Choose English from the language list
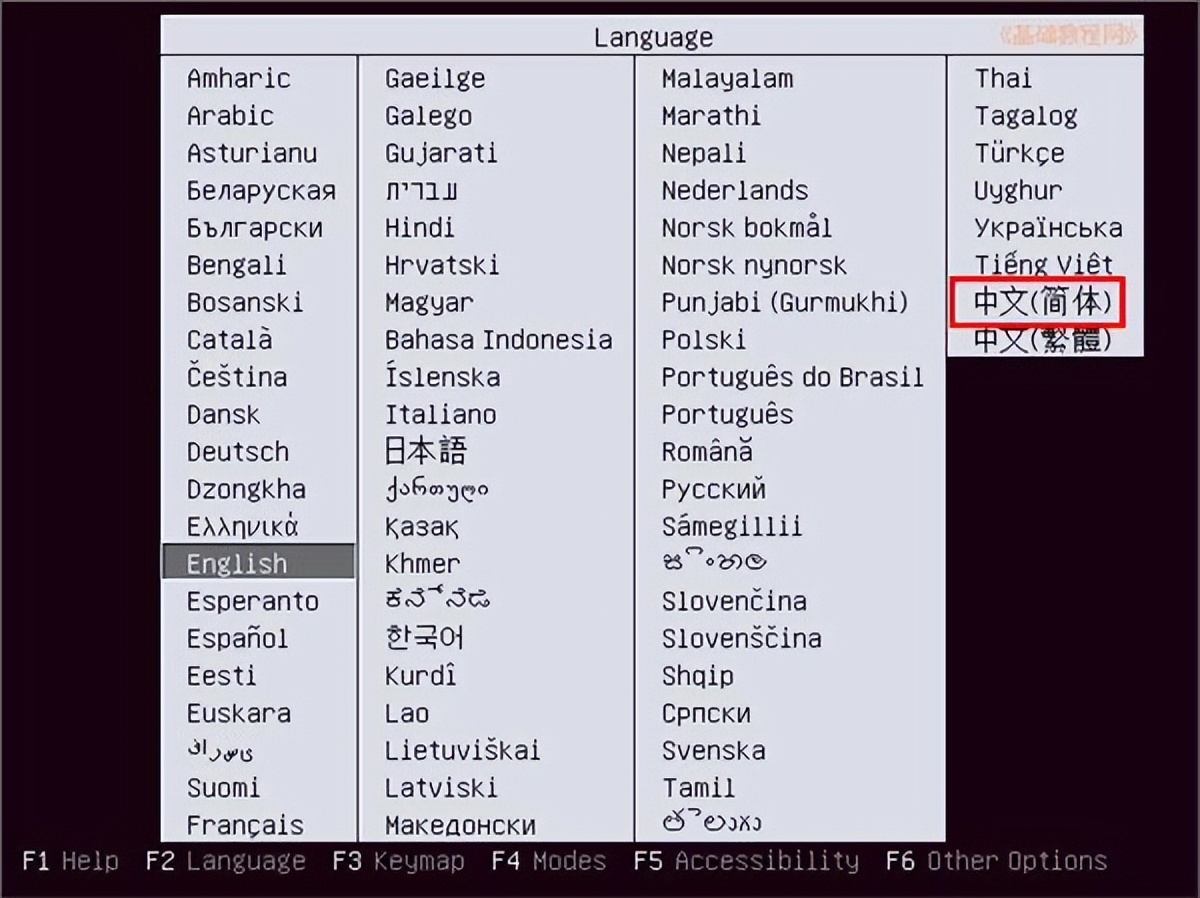 click(x=235, y=563)
